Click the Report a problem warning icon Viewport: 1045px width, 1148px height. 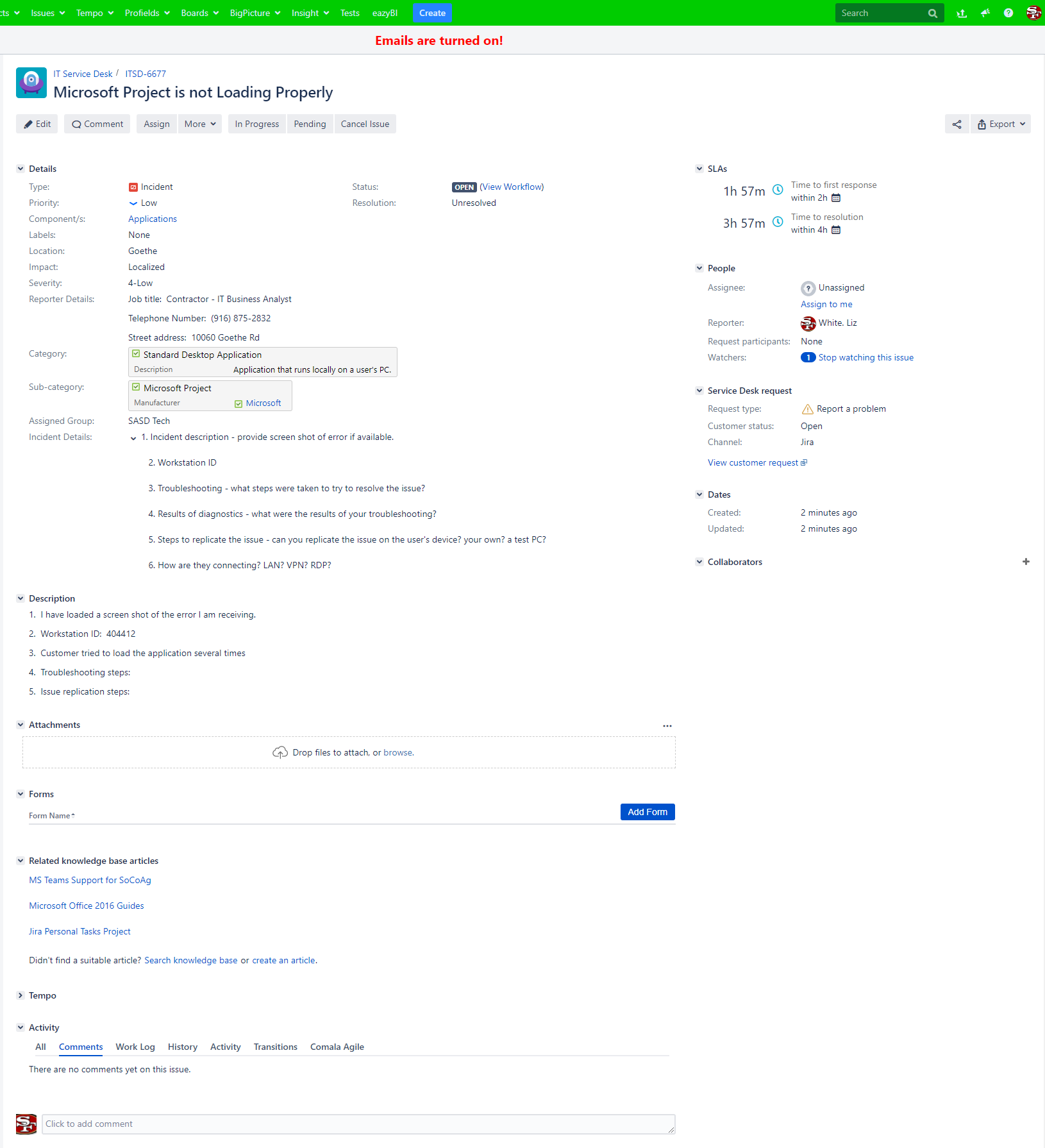(808, 409)
